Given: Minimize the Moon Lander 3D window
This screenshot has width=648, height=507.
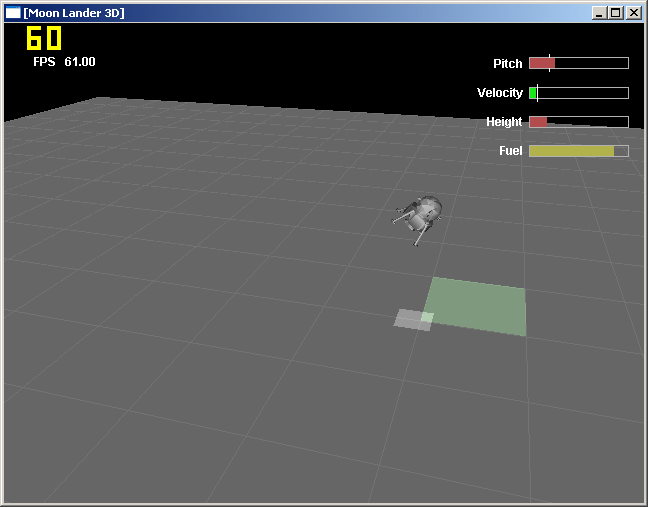Looking at the screenshot, I should (599, 13).
